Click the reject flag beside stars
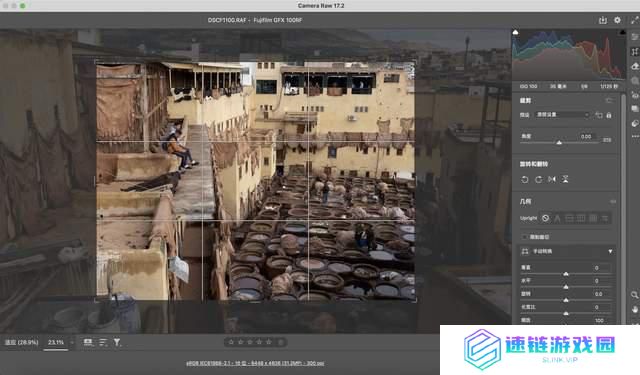This screenshot has width=640, height=375. tap(281, 342)
